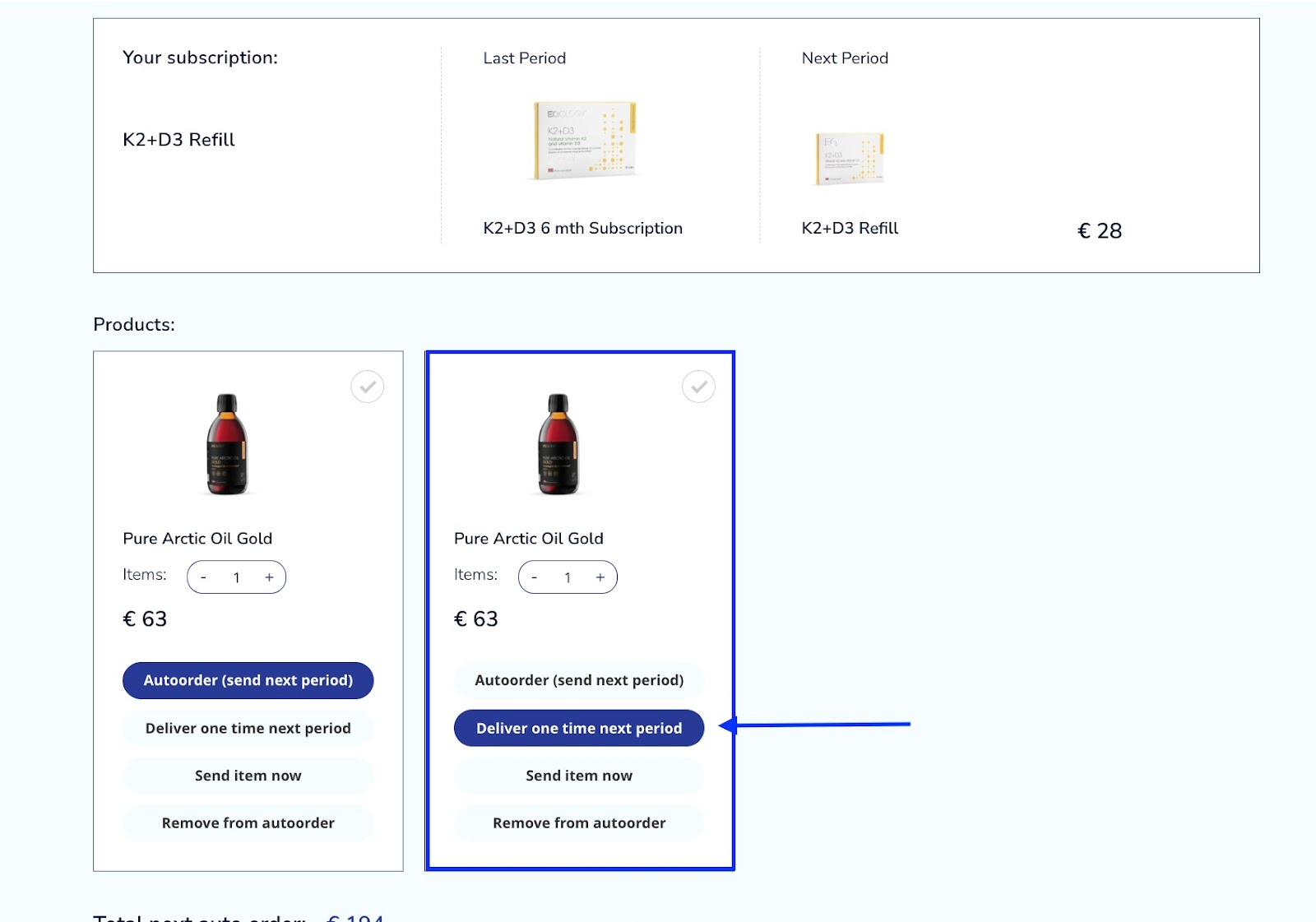
Task: Click the K2+D3 6 mth Subscription label
Action: point(583,228)
